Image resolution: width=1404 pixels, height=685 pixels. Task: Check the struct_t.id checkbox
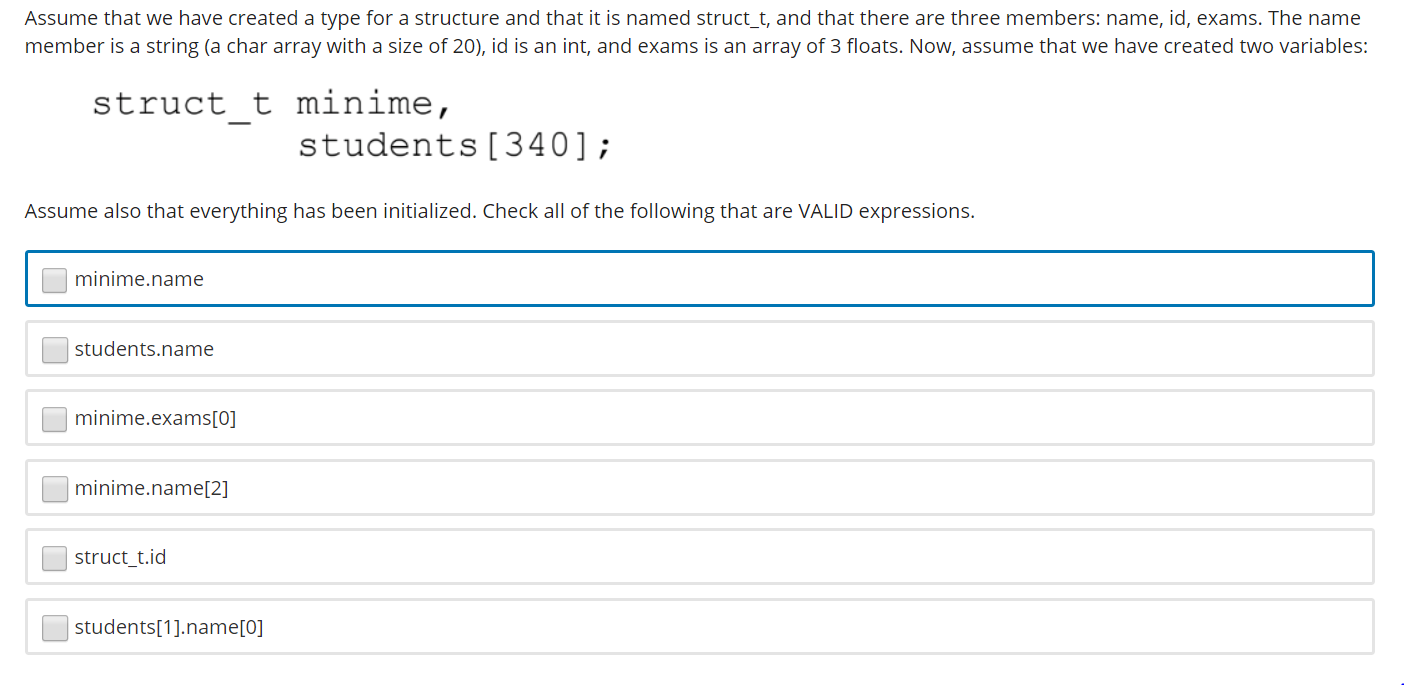(54, 558)
